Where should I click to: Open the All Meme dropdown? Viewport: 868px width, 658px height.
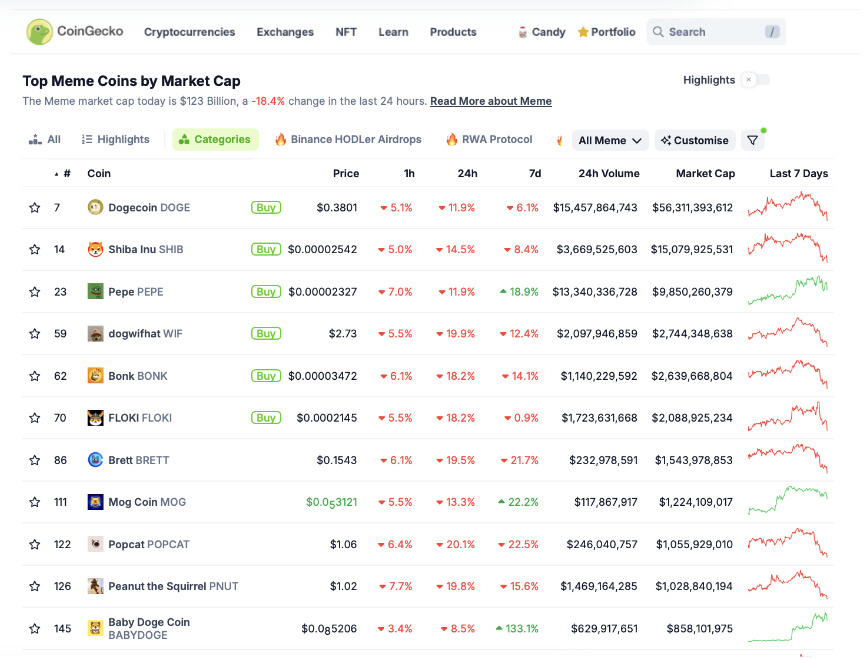[x=610, y=141]
